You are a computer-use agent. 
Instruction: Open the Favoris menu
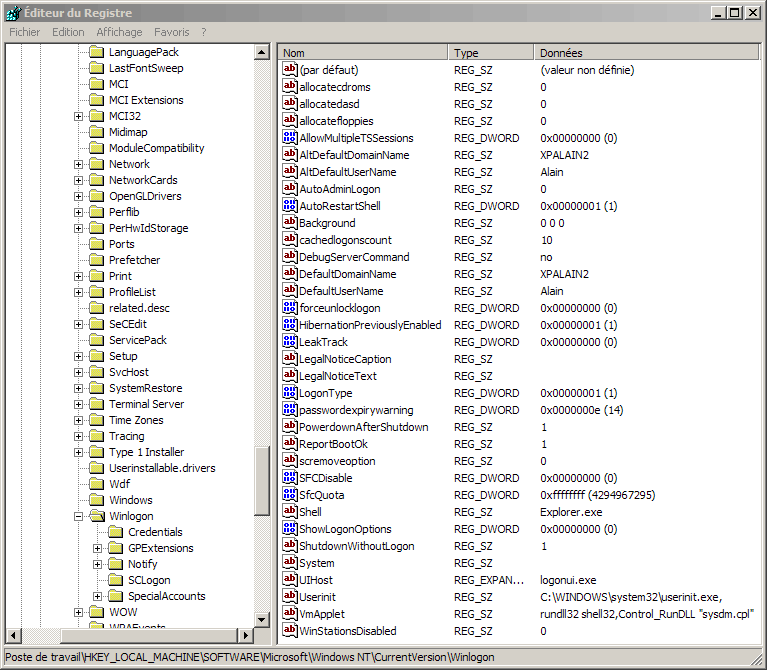pyautogui.click(x=171, y=32)
